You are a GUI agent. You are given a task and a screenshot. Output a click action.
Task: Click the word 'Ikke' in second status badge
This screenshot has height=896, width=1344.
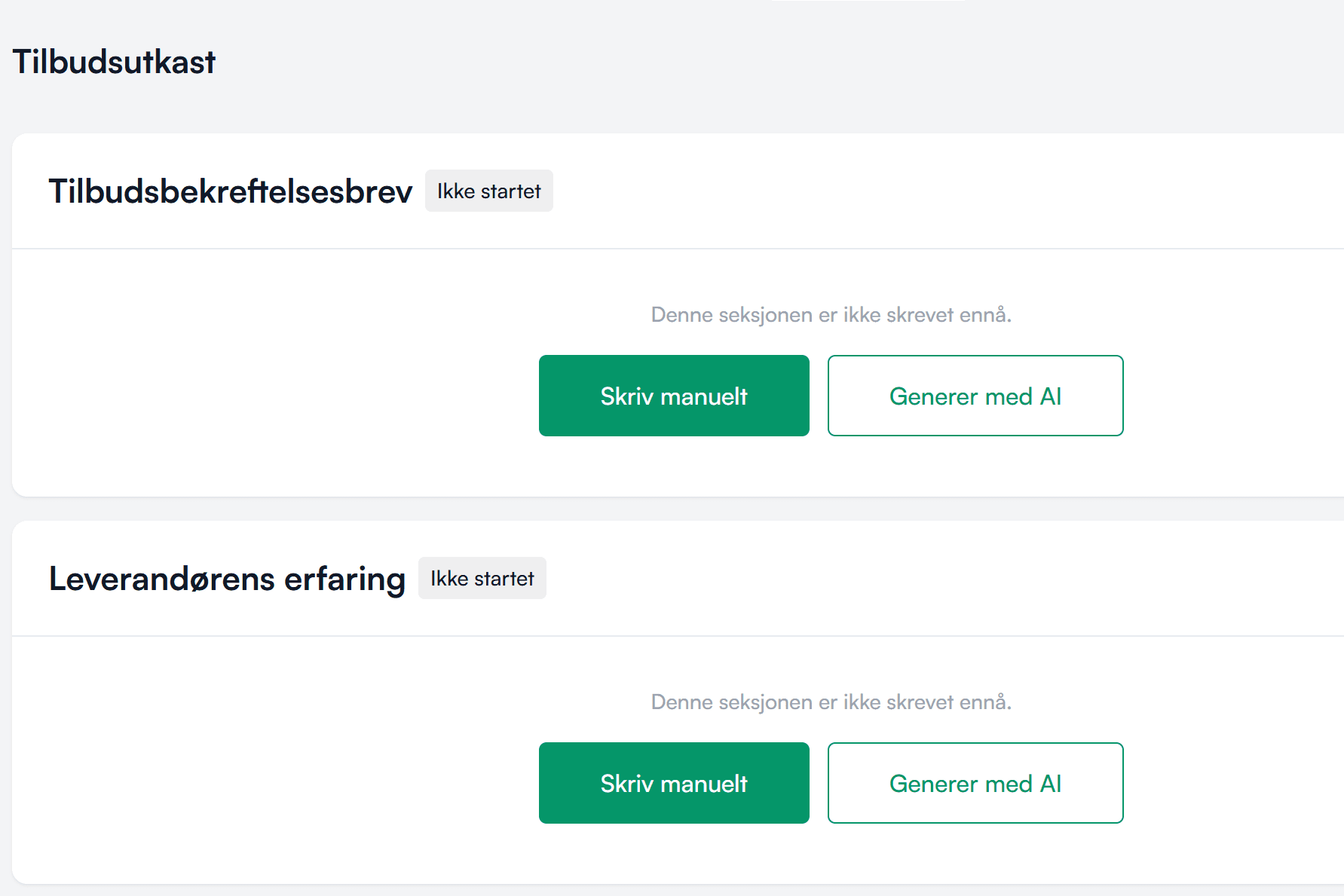pyautogui.click(x=449, y=579)
